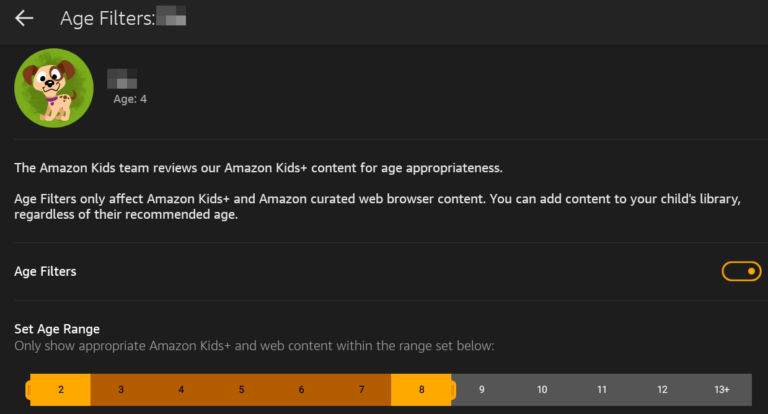
Task: Choose age 9 on the range bar
Action: pos(481,389)
